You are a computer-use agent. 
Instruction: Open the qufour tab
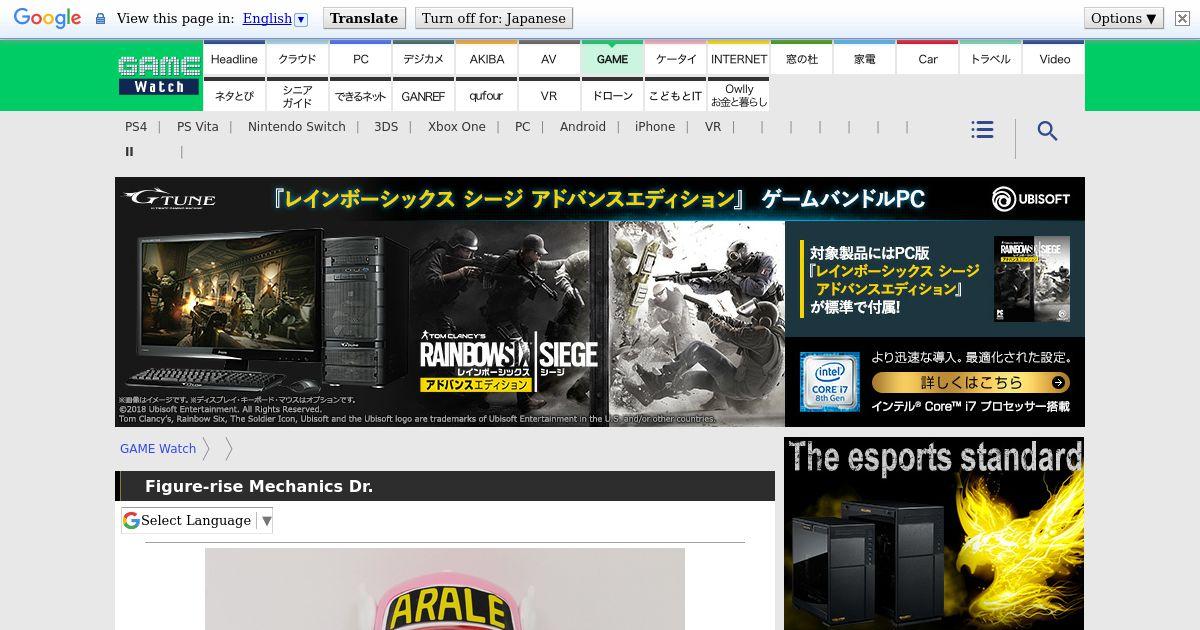486,96
